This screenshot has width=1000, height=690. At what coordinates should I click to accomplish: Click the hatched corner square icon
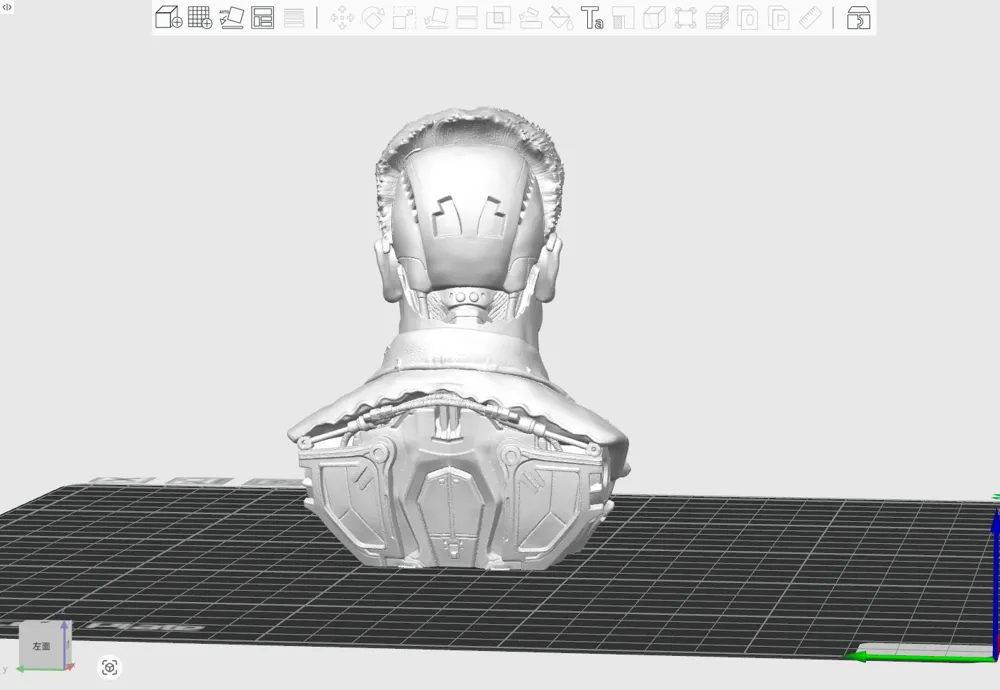point(623,18)
